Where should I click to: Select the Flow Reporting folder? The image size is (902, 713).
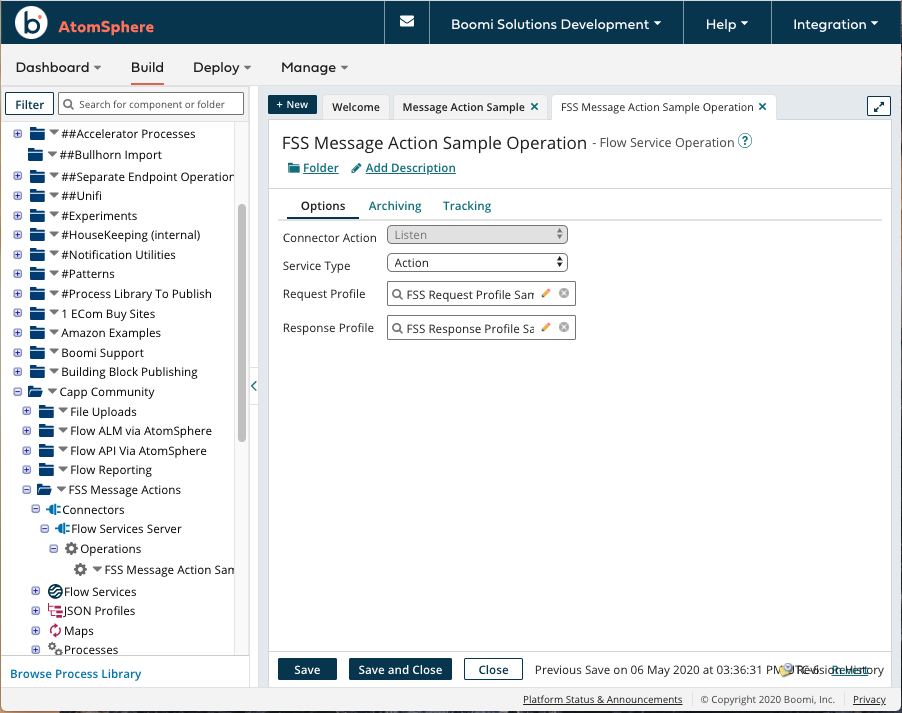pyautogui.click(x=111, y=470)
